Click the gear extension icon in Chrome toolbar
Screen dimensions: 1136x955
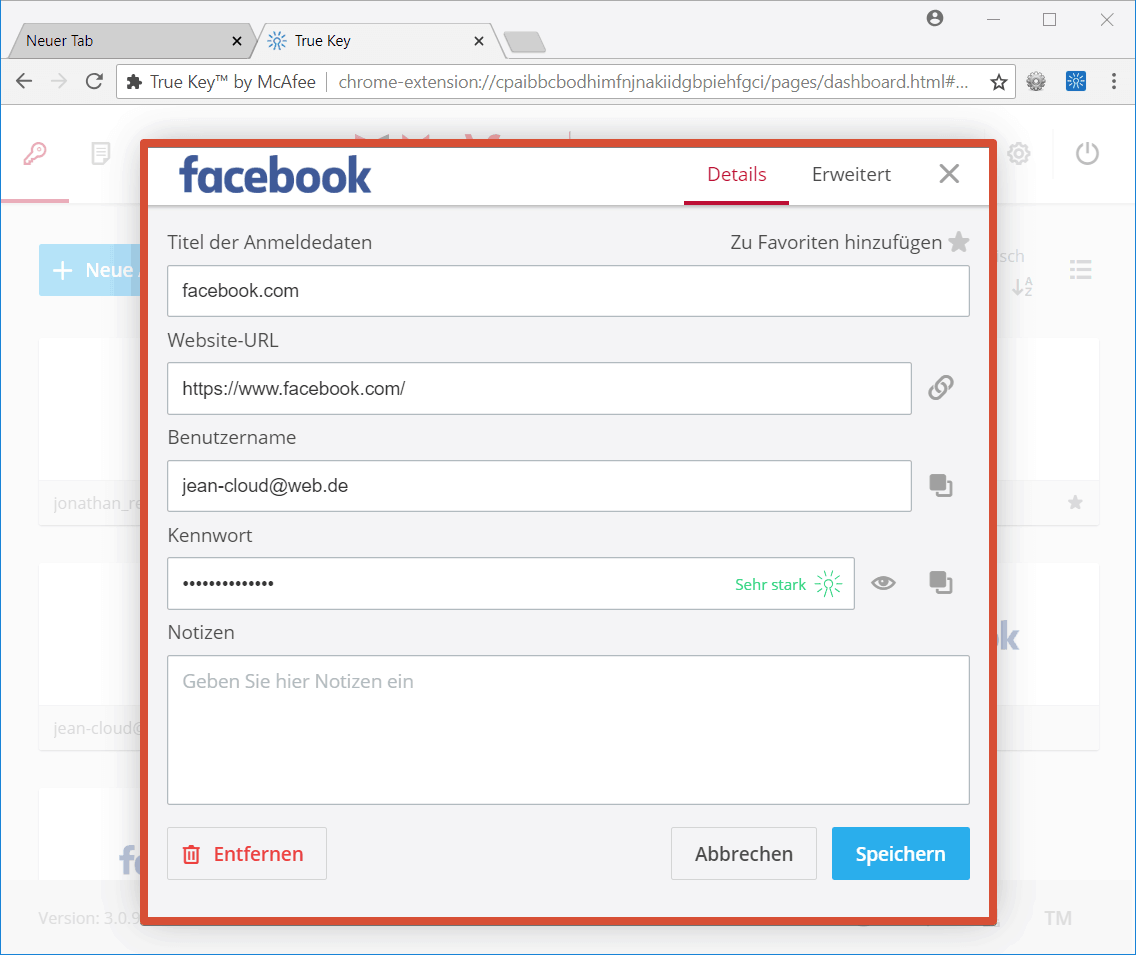1036,81
